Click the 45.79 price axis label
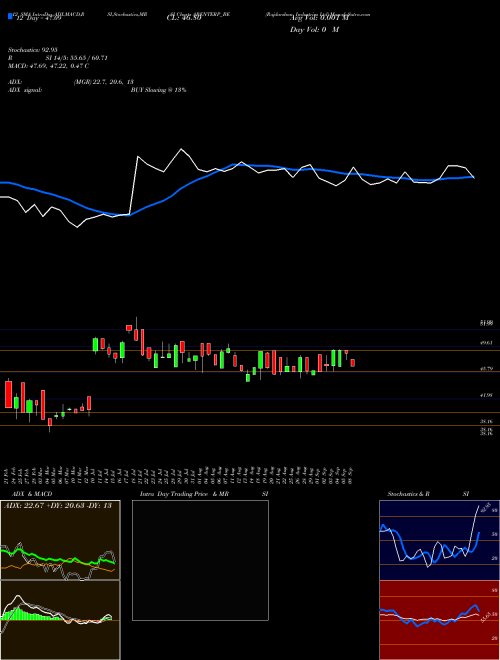This screenshot has height=660, width=500. click(x=487, y=369)
